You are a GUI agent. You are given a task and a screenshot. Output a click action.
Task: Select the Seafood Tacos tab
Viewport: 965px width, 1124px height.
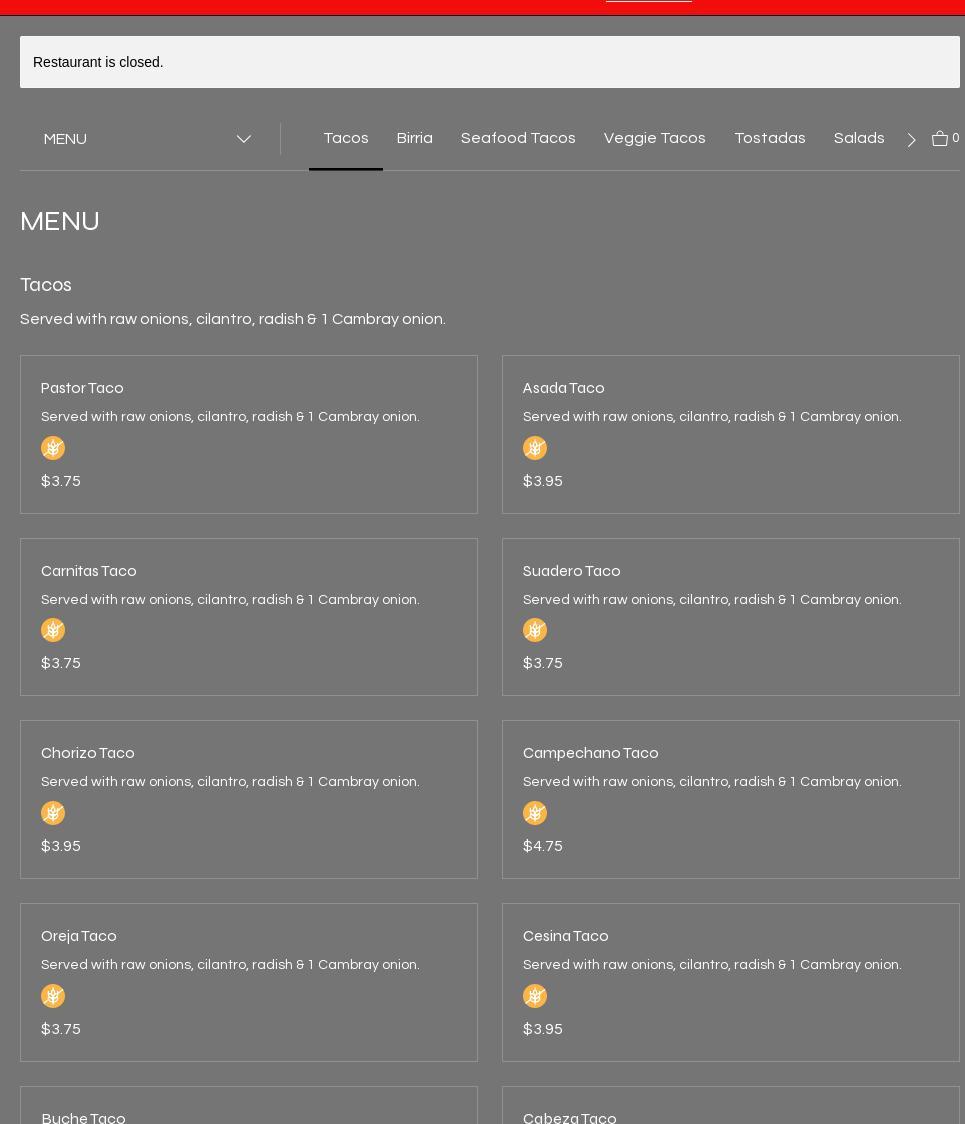click(518, 138)
